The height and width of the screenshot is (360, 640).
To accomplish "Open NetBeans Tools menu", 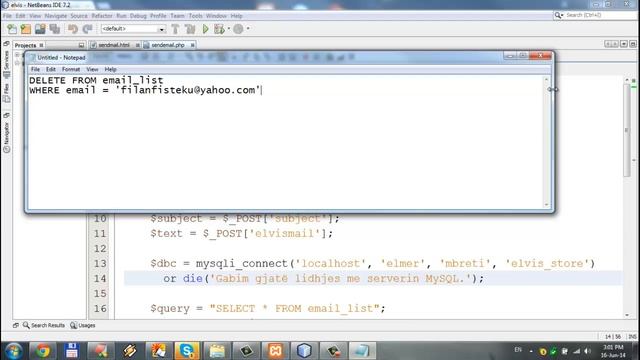I will (196, 16).
